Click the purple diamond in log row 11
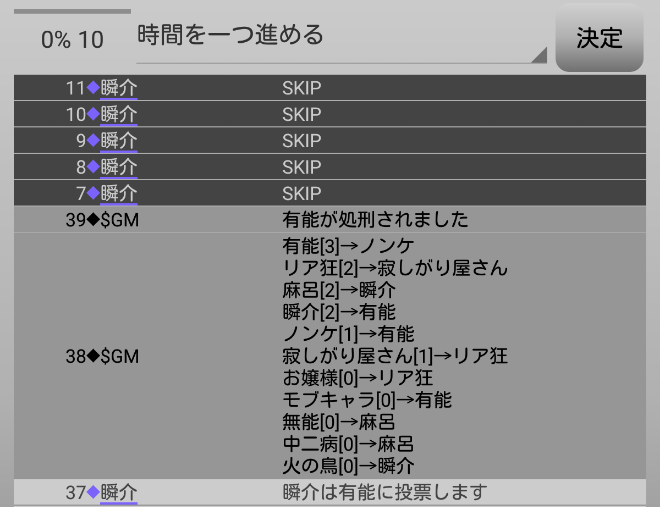Screen dimensions: 660x507 tap(94, 88)
